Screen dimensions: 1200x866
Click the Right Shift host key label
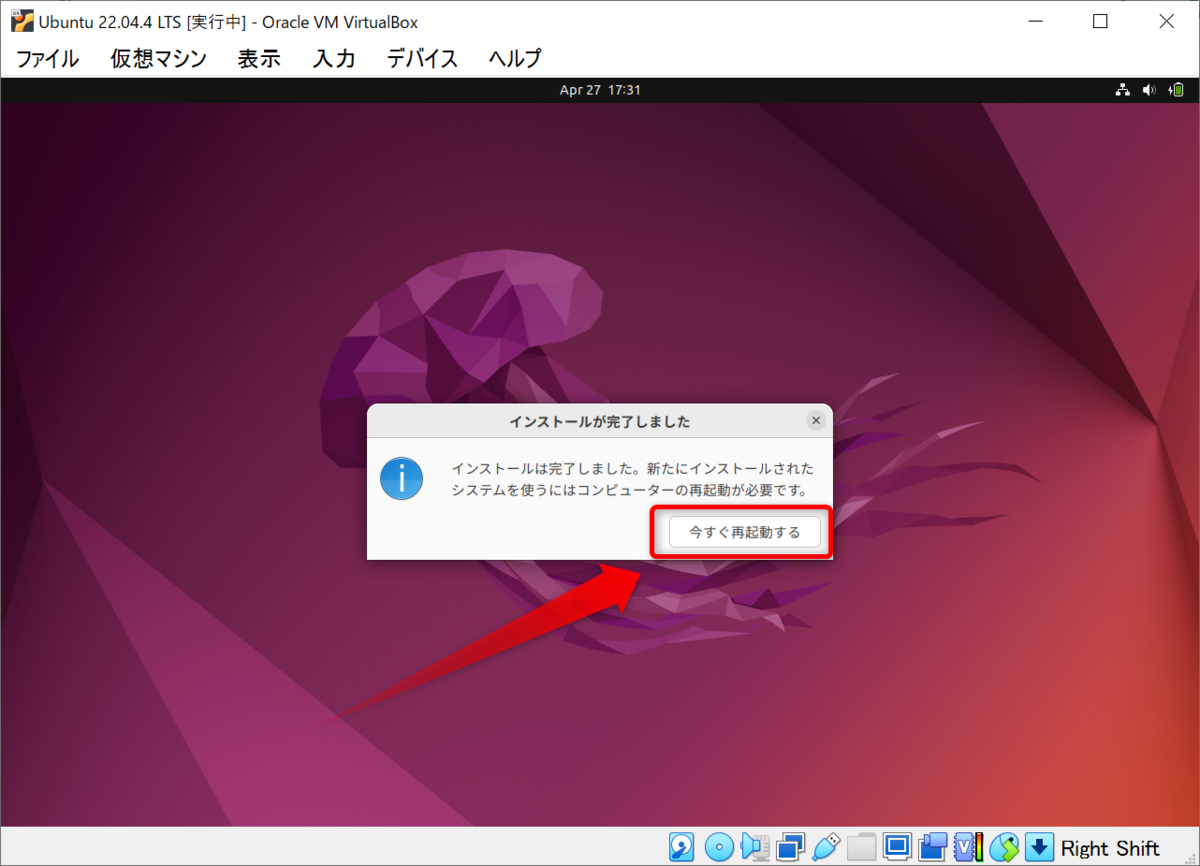tap(1110, 848)
